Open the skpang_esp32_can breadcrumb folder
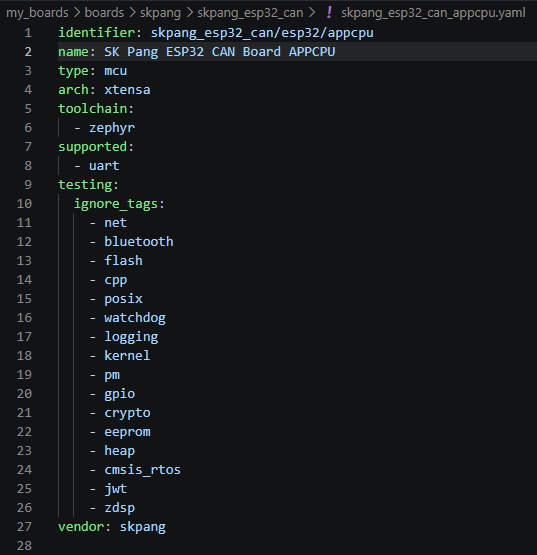This screenshot has height=555, width=537. pyautogui.click(x=250, y=13)
